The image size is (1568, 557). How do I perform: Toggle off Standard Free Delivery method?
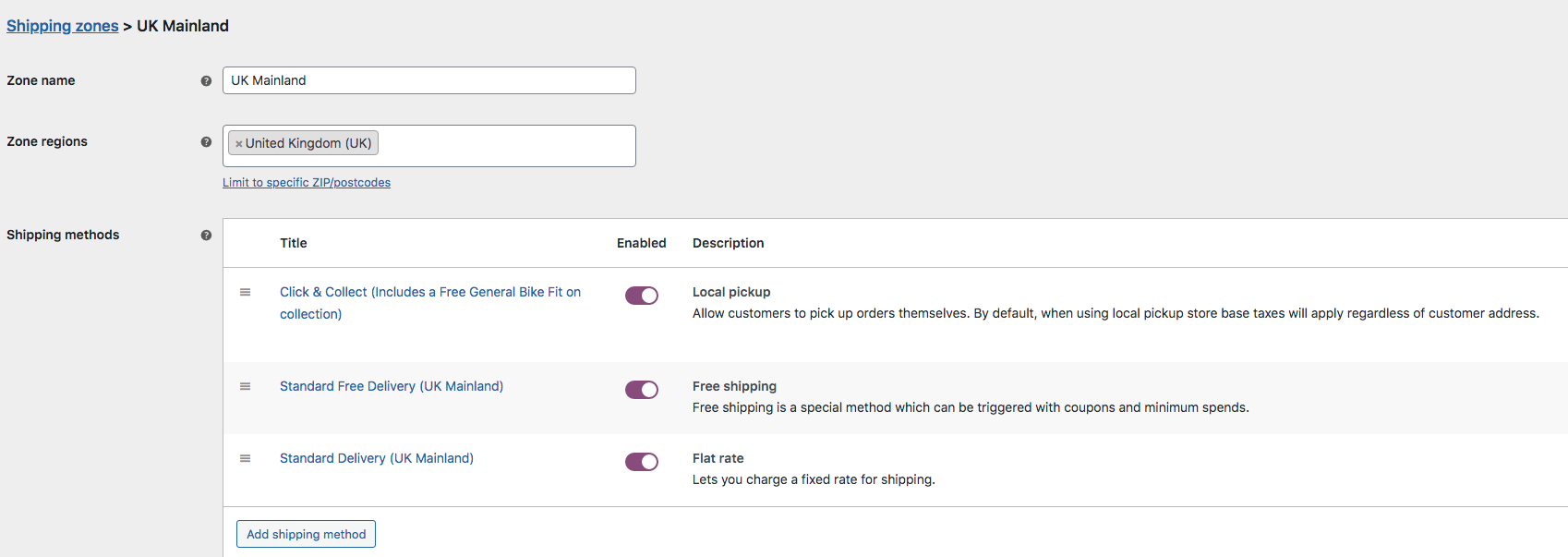[x=642, y=390]
